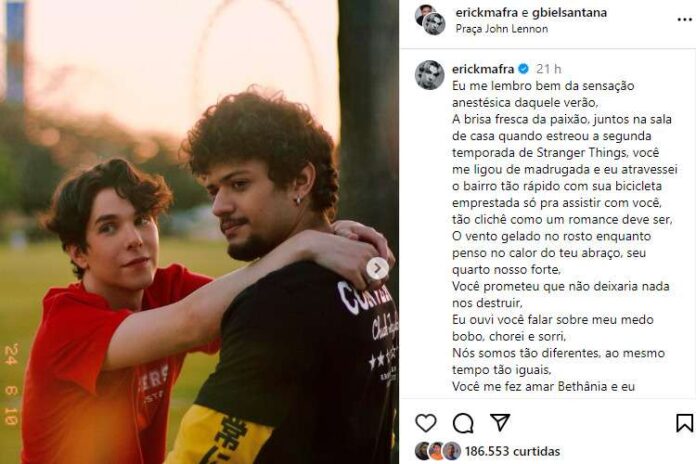Open gbielsantana profile from header
The image size is (696, 464).
click(x=569, y=12)
